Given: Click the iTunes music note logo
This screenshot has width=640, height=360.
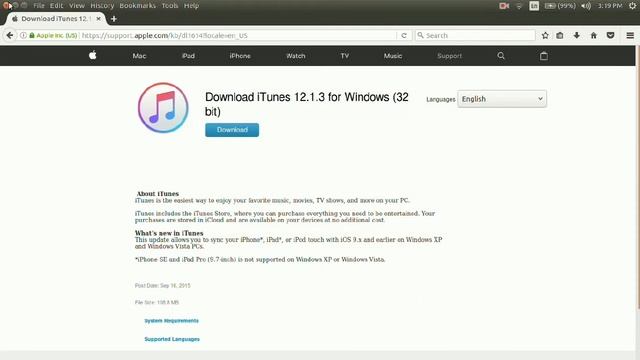Looking at the screenshot, I should pos(163,108).
